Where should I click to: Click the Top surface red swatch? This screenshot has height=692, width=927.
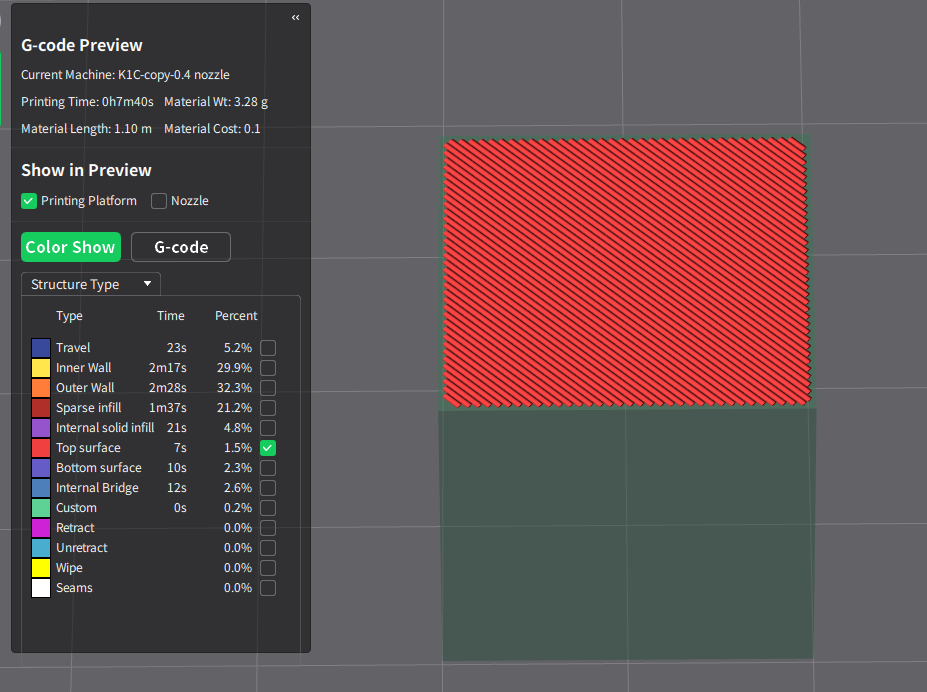click(x=41, y=448)
